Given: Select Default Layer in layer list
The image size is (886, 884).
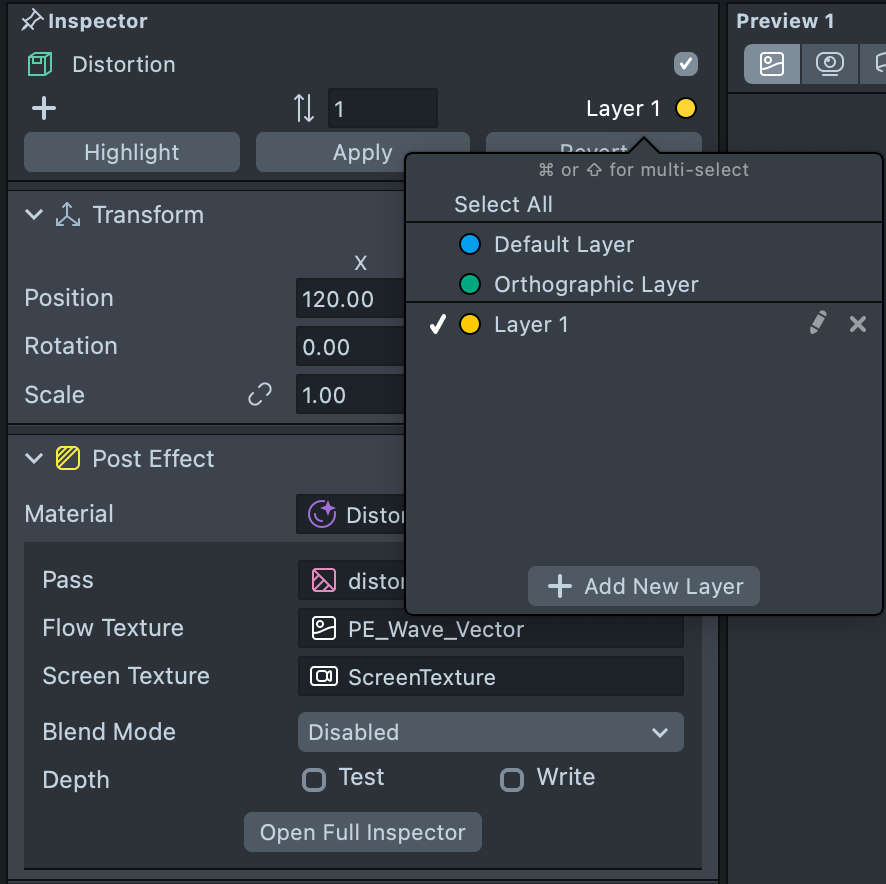Looking at the screenshot, I should point(564,245).
